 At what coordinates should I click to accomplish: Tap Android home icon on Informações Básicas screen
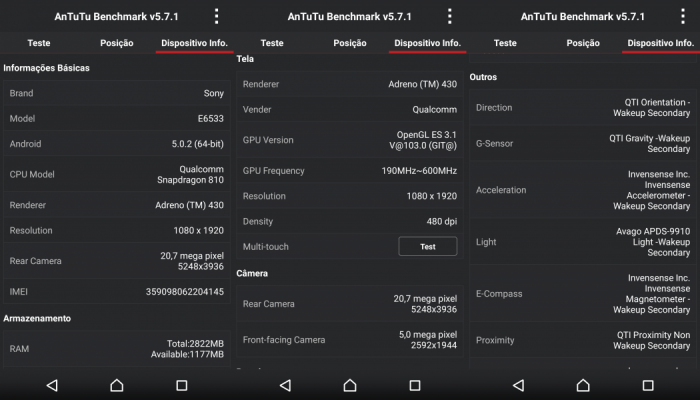click(117, 385)
